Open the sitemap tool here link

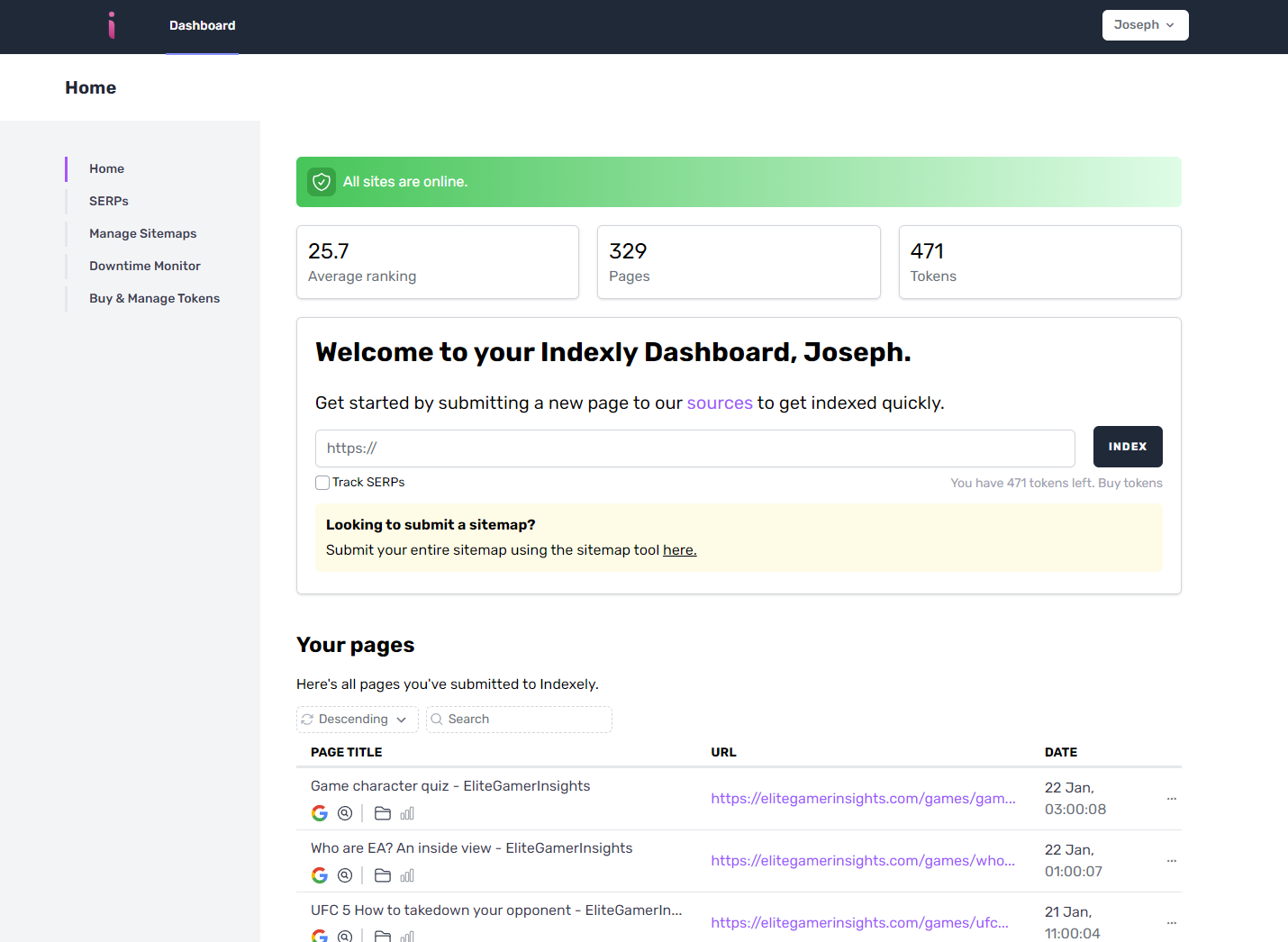coord(680,550)
